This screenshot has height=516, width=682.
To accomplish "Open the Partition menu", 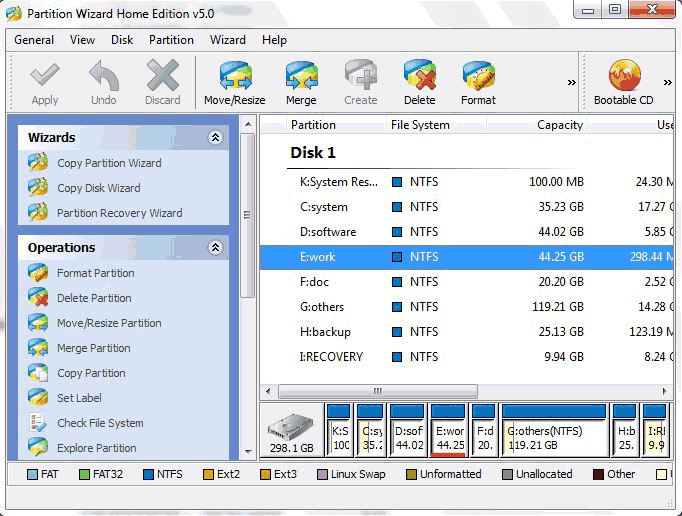I will (171, 40).
